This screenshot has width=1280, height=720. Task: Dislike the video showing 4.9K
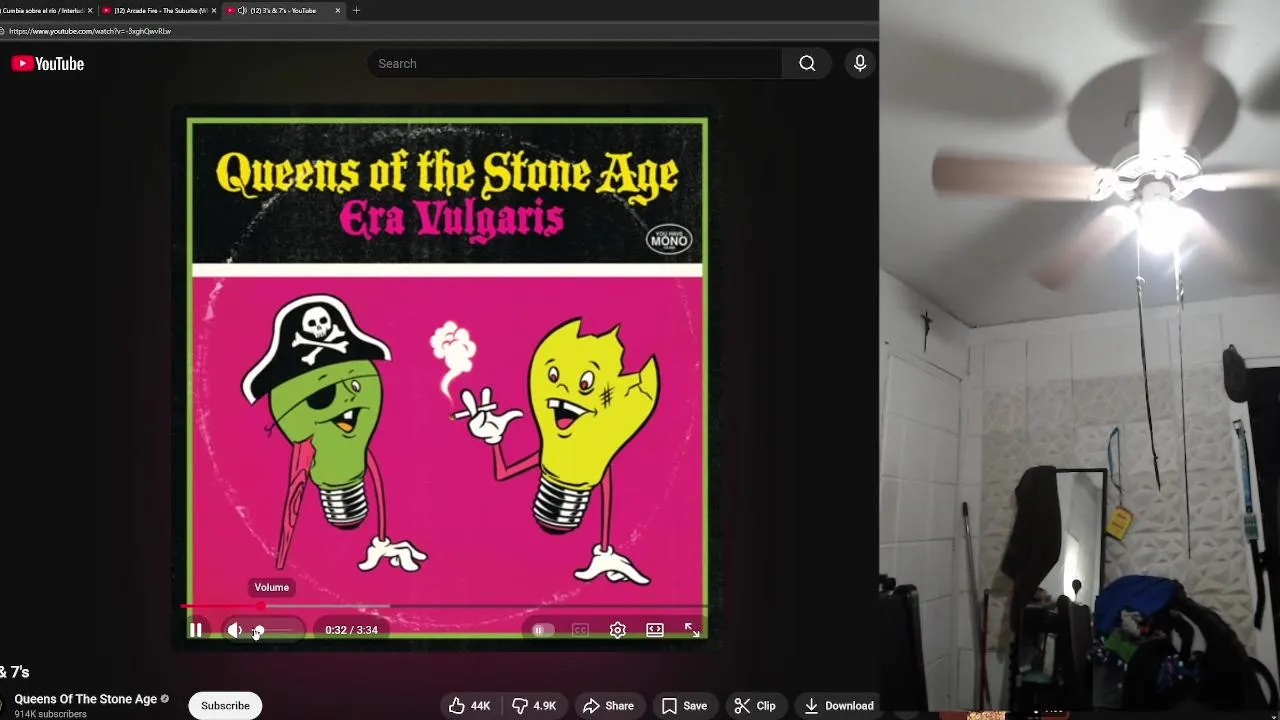click(x=534, y=706)
